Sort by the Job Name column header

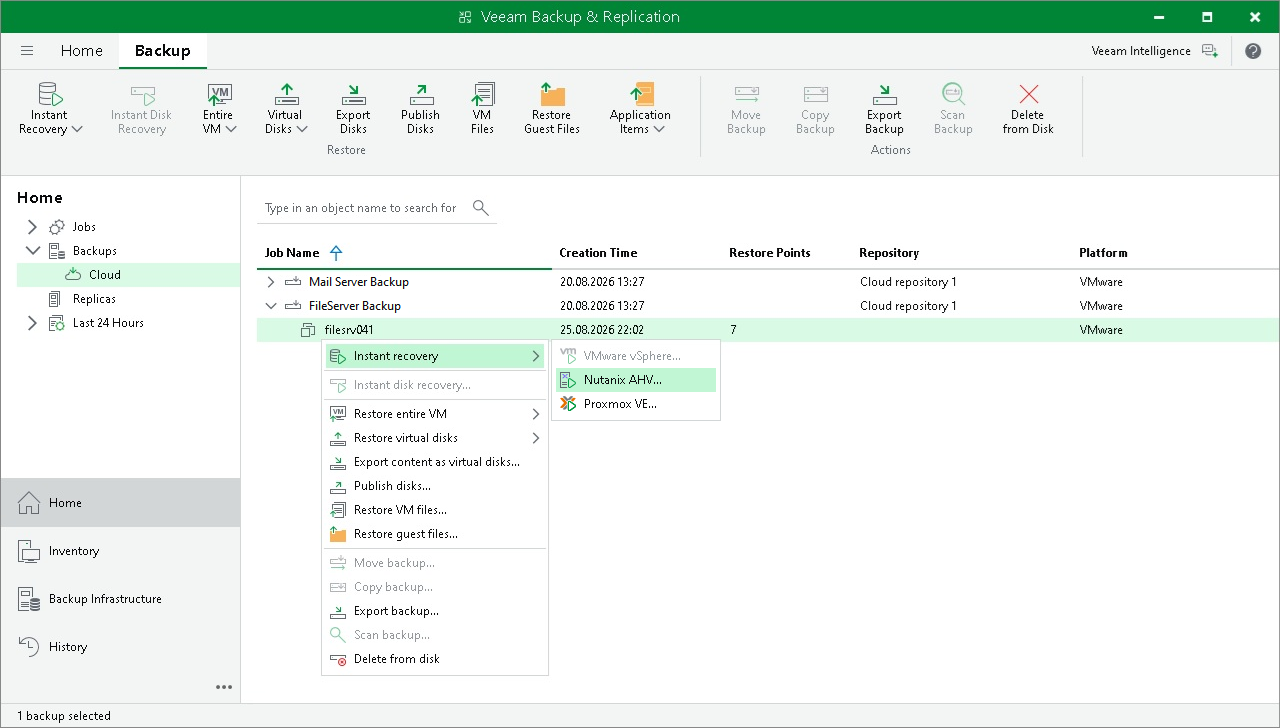292,253
